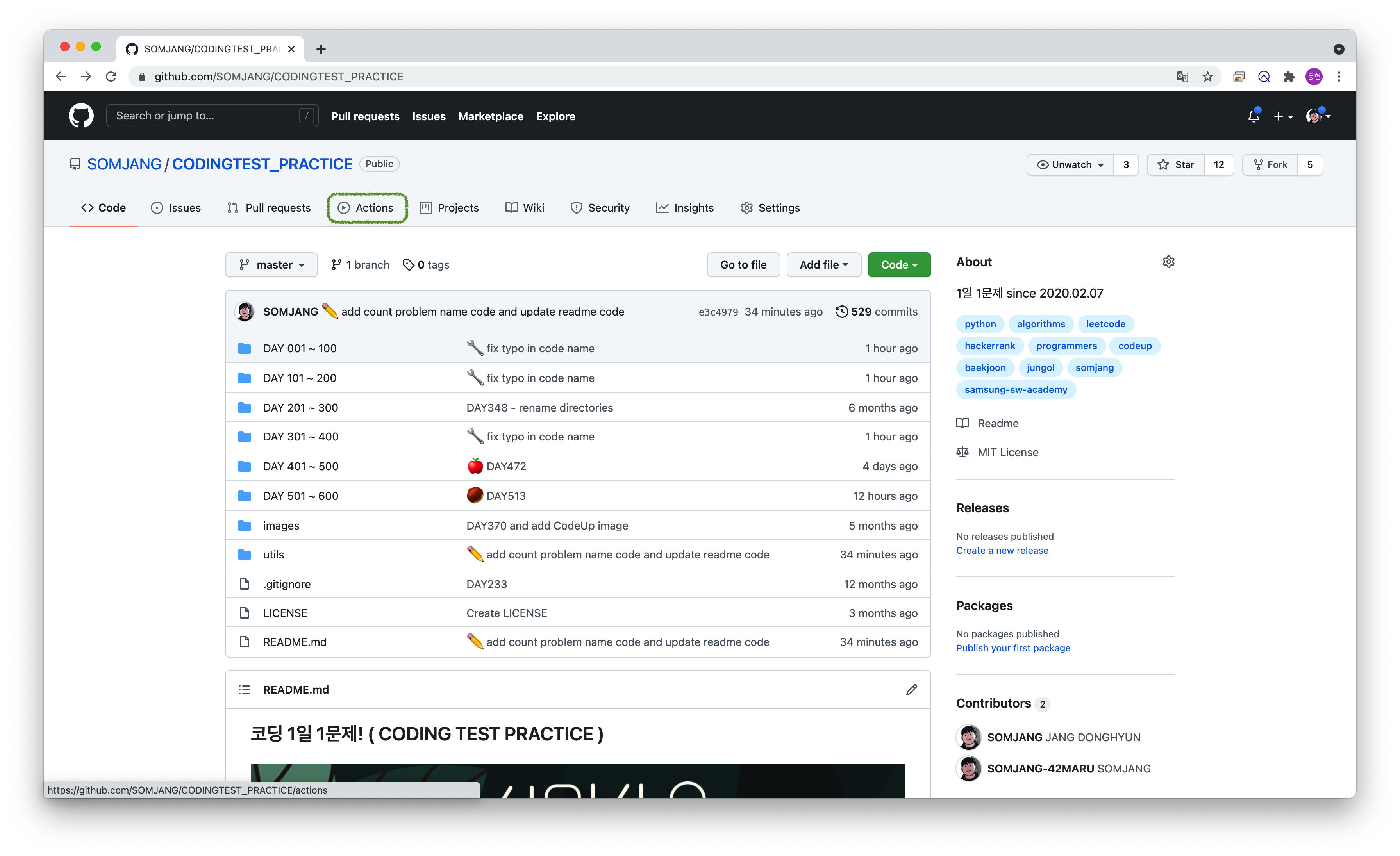The image size is (1400, 856).
Task: Close the SOMJANG/CODINGTEST_PRACTICE tab
Action: 291,50
